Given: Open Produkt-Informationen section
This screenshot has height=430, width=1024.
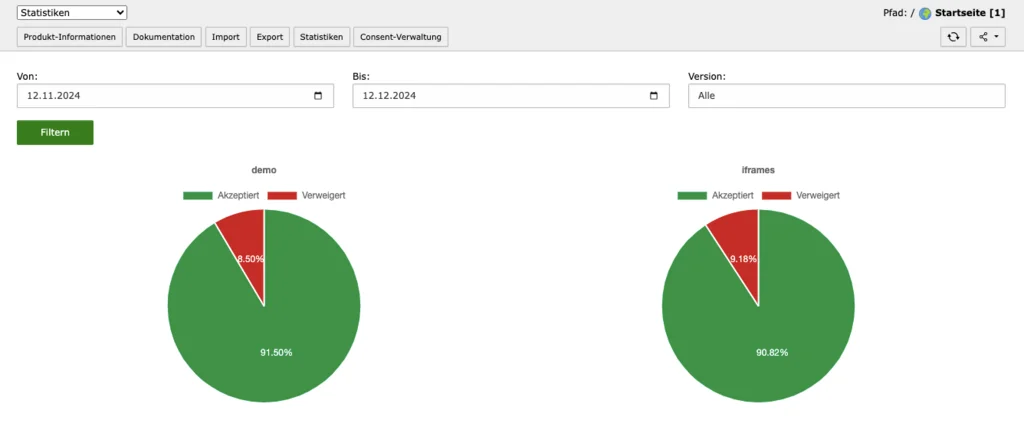Looking at the screenshot, I should (x=70, y=37).
